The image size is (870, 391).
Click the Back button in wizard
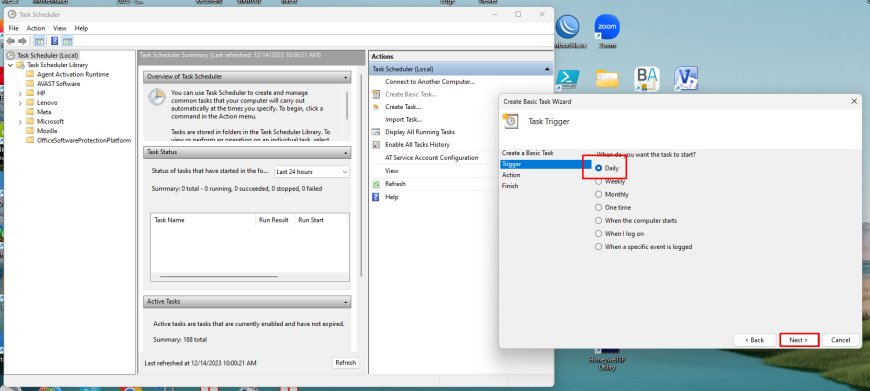click(754, 340)
